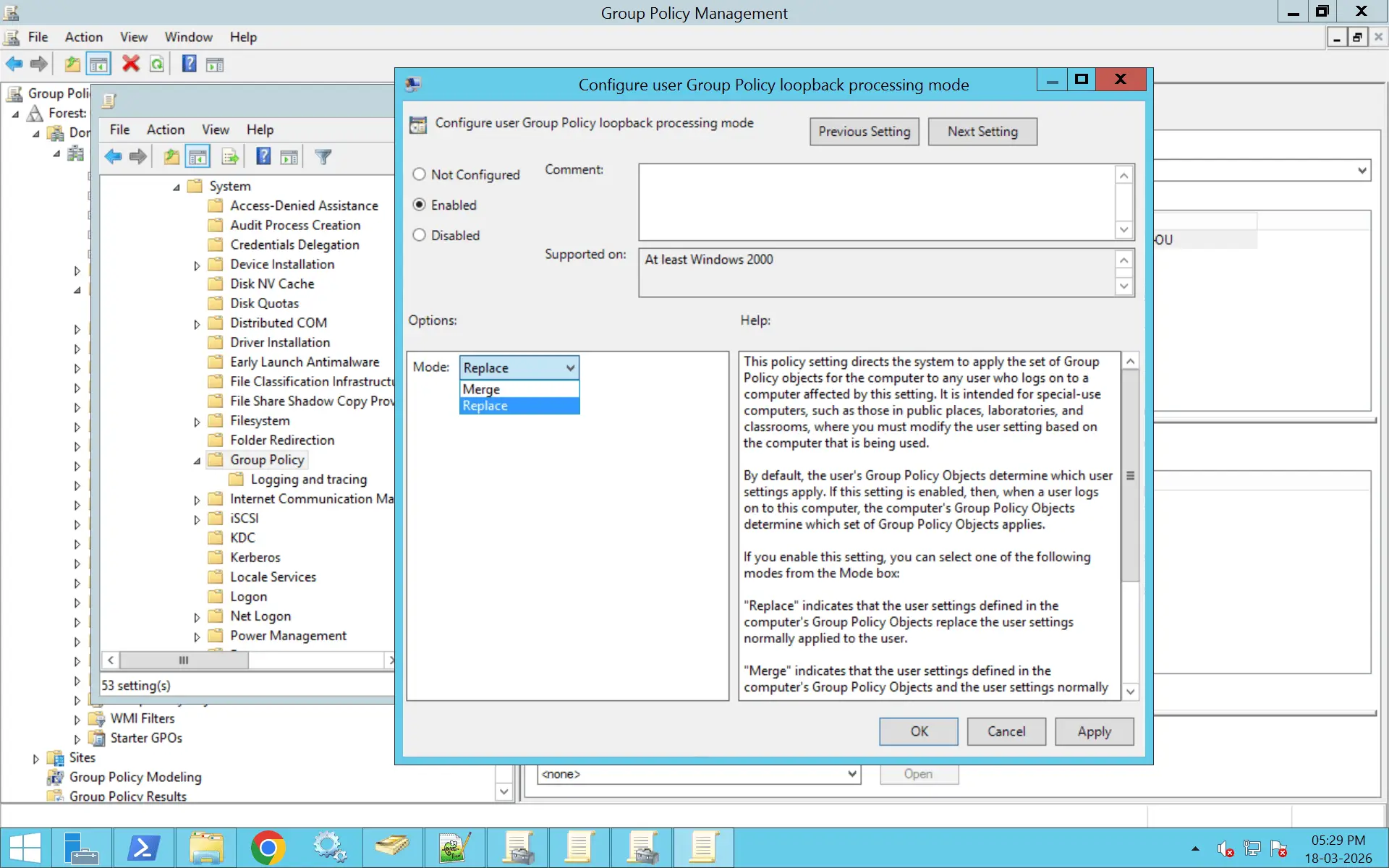The image size is (1389, 868).
Task: Open the Action menu in the editor
Action: pyautogui.click(x=166, y=129)
